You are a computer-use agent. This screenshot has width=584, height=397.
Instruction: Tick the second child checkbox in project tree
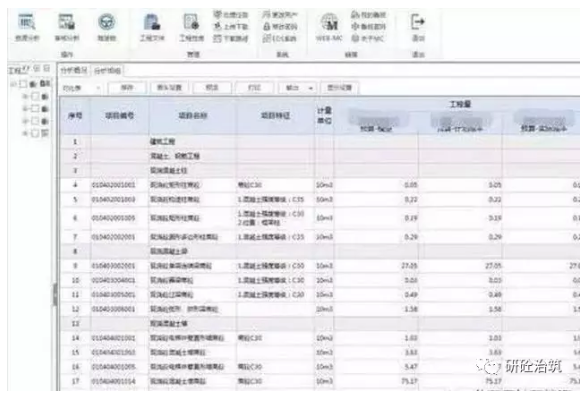click(x=35, y=109)
